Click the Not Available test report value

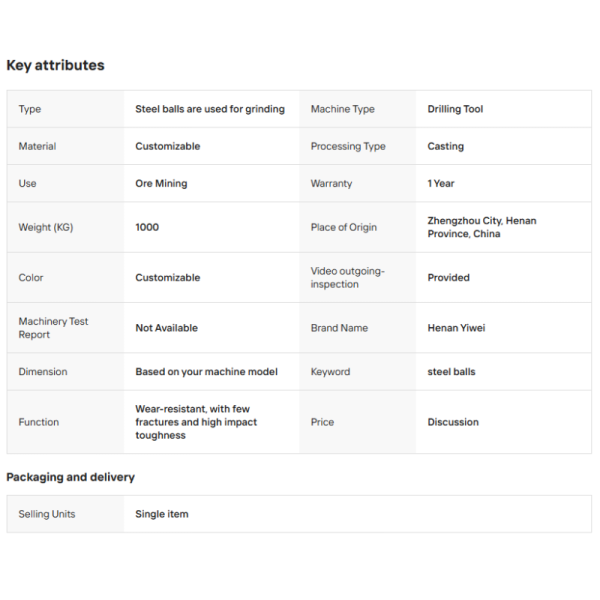[x=167, y=328]
